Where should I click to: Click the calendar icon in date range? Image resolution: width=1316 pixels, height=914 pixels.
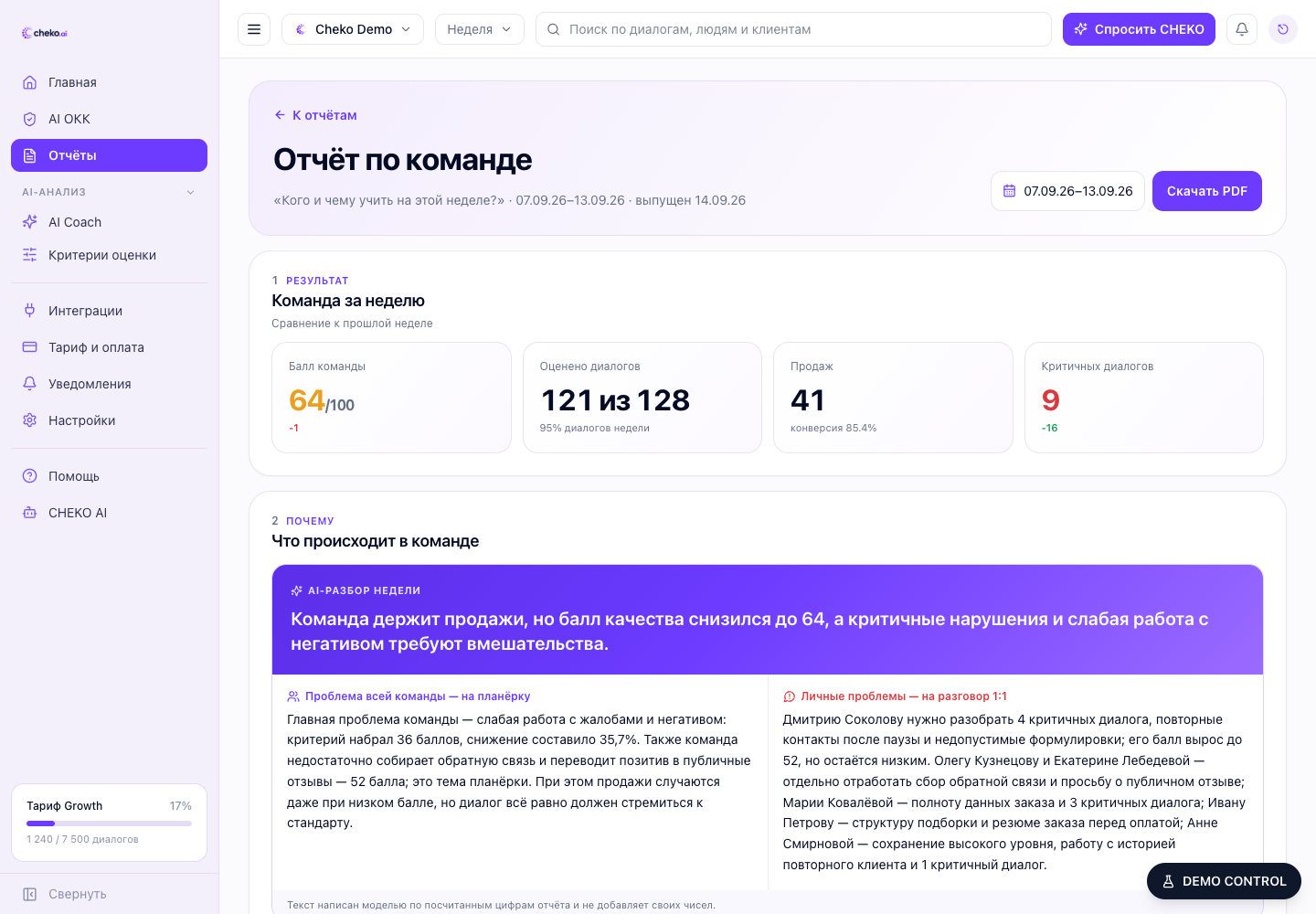(1010, 191)
